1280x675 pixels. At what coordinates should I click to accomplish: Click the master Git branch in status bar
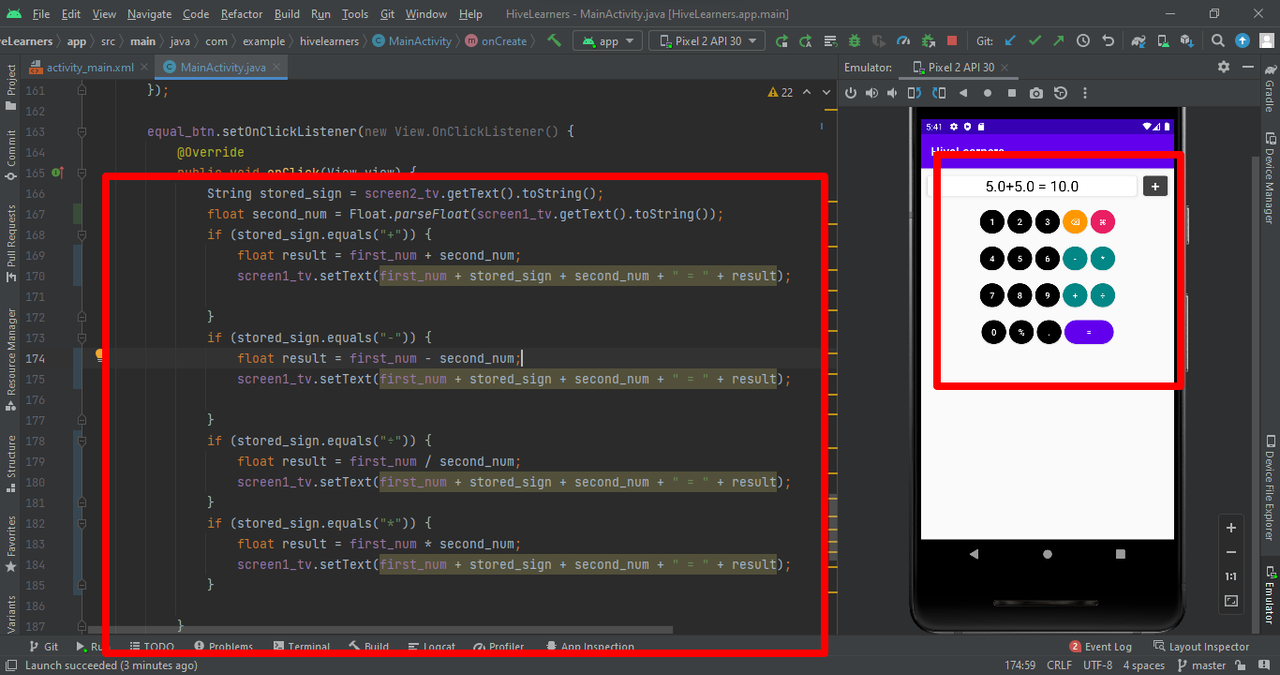coord(1200,665)
